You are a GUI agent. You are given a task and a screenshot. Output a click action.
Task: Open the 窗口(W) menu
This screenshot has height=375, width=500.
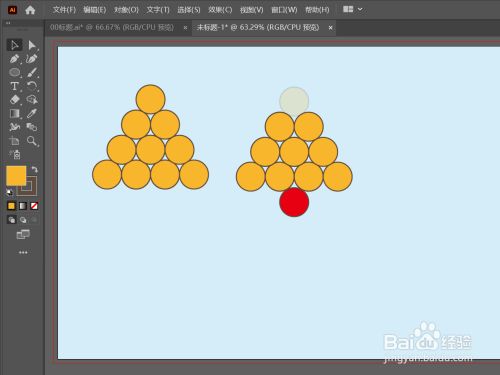(284, 10)
